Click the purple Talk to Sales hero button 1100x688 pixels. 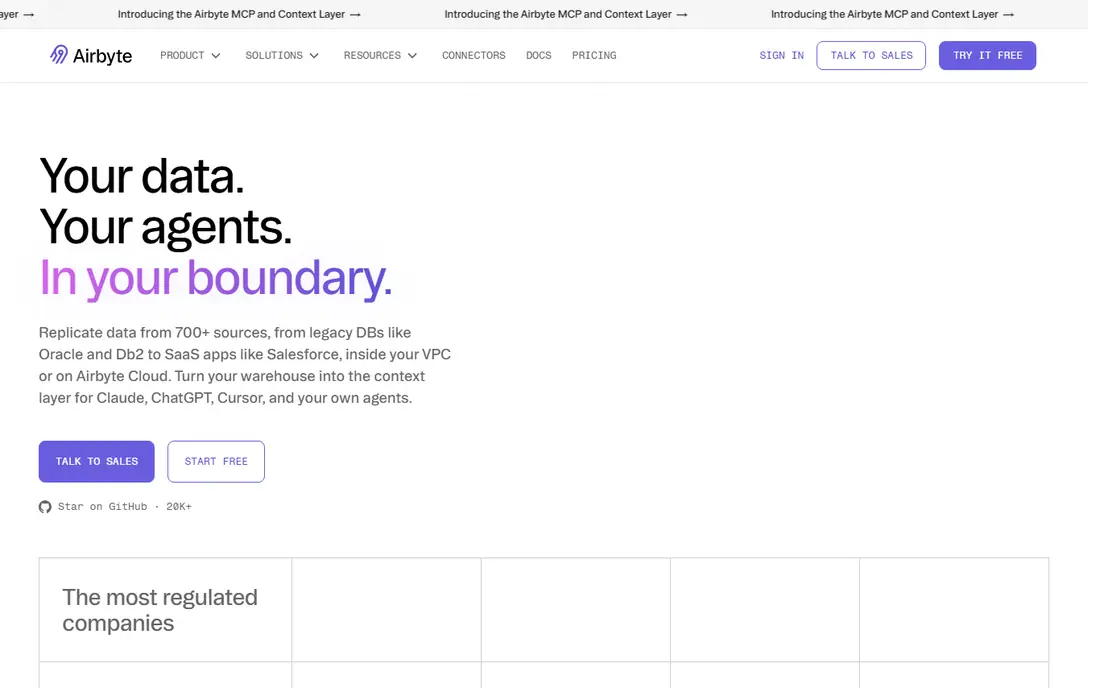[x=97, y=461]
